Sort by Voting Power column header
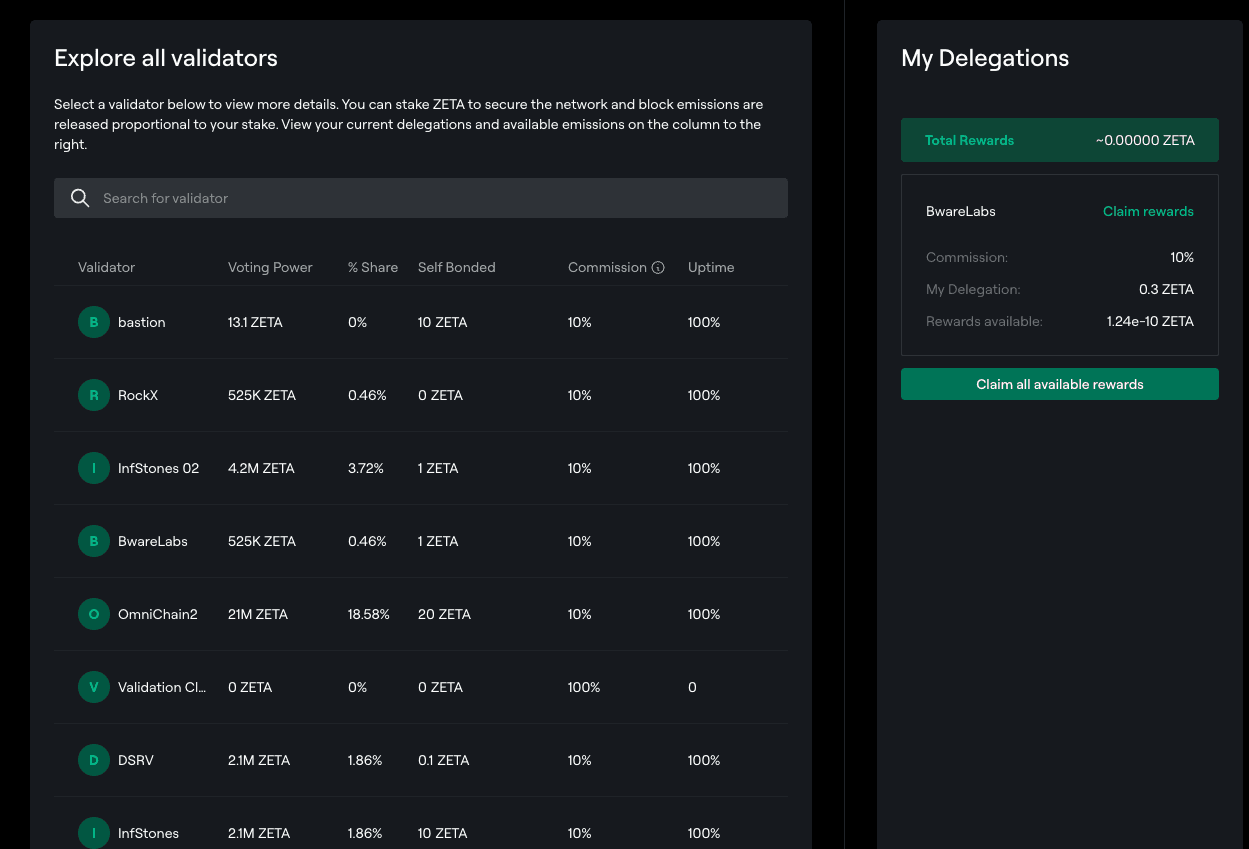This screenshot has height=849, width=1249. [270, 267]
